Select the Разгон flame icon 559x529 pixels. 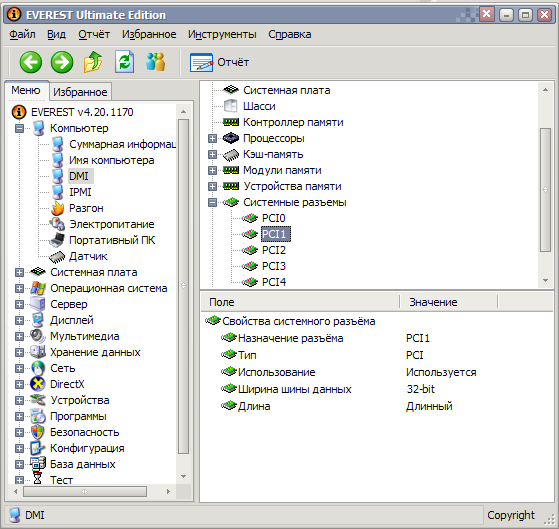point(57,208)
